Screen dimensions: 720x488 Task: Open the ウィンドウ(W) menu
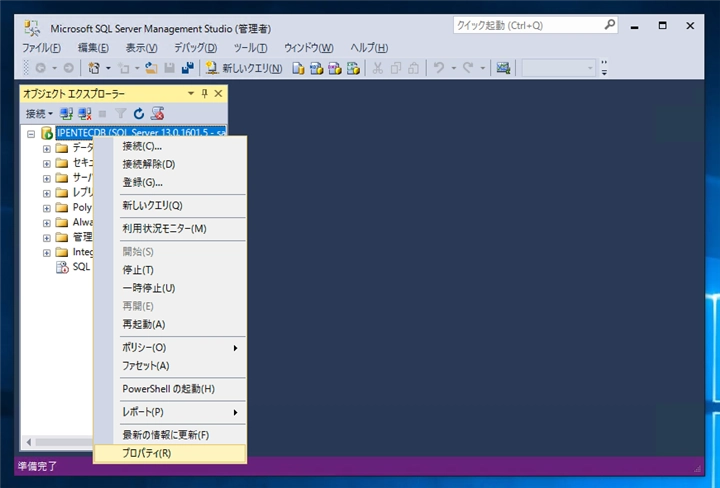(309, 48)
